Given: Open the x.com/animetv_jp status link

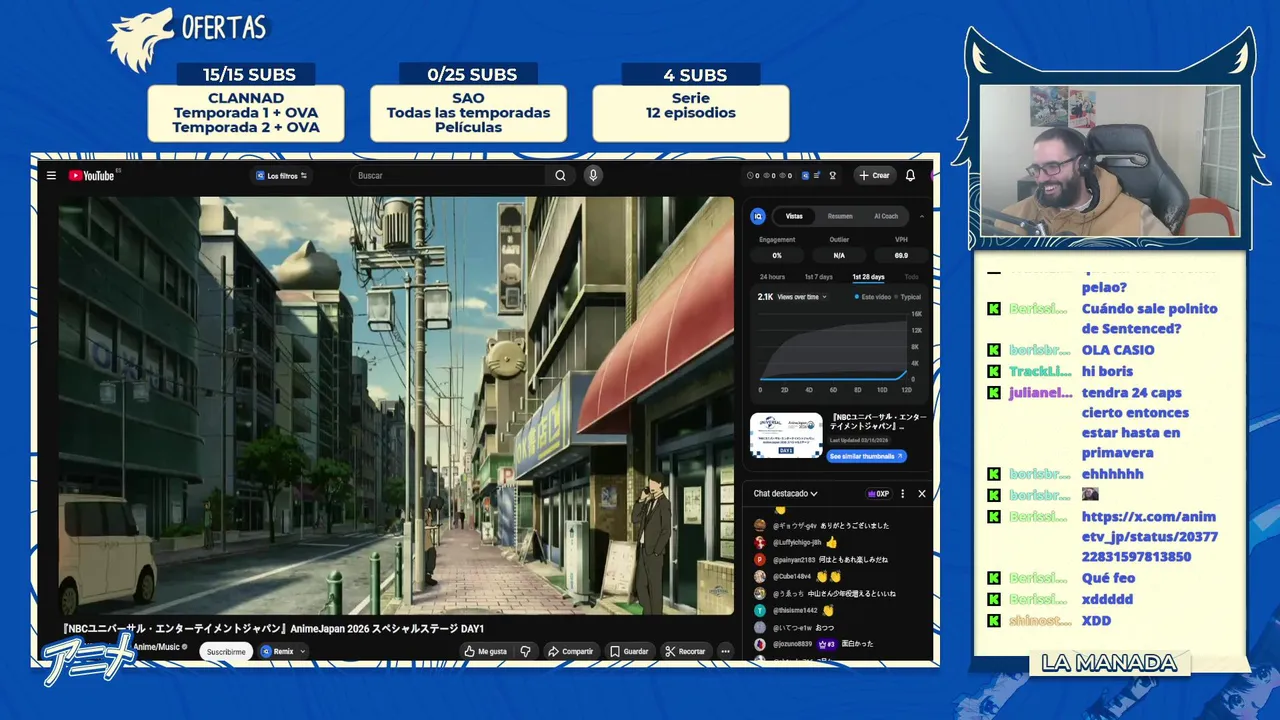Looking at the screenshot, I should (1149, 536).
